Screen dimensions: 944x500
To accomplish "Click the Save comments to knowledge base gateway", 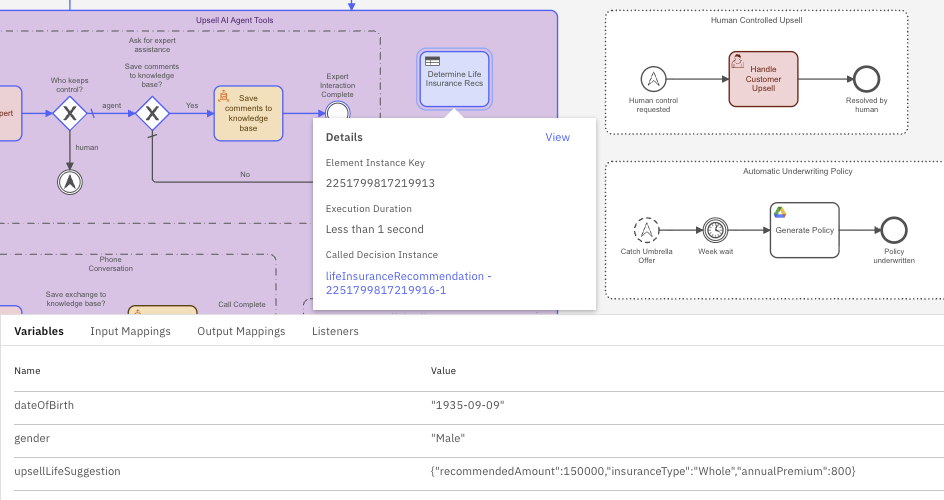I will click(151, 114).
